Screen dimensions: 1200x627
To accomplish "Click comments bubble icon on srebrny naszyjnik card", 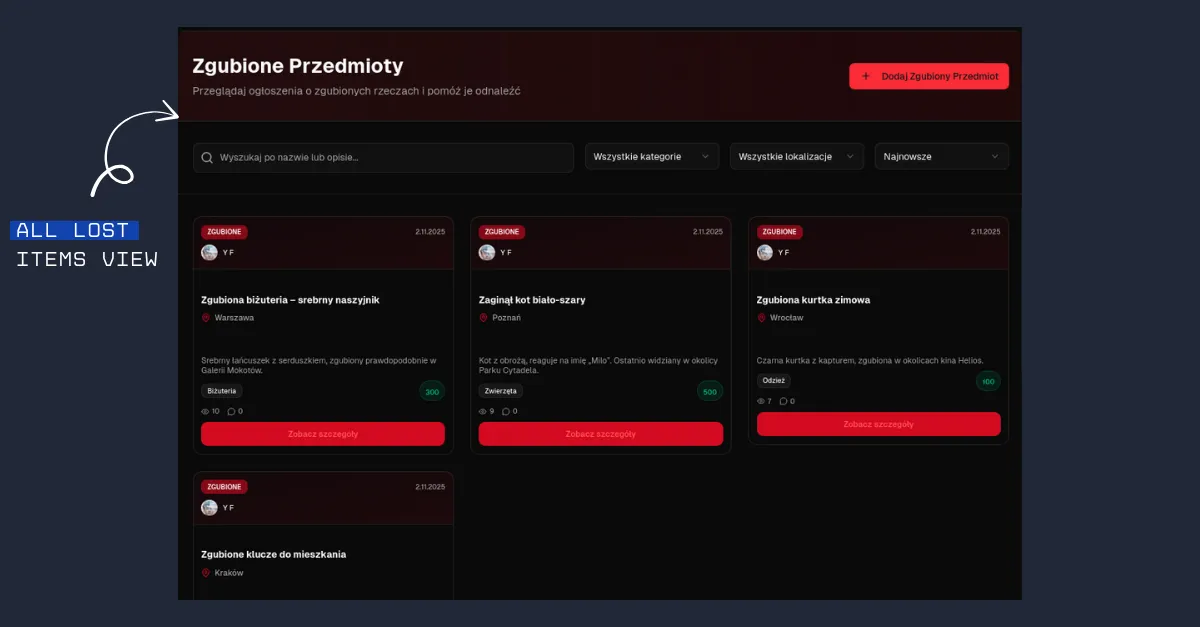I will coord(231,411).
